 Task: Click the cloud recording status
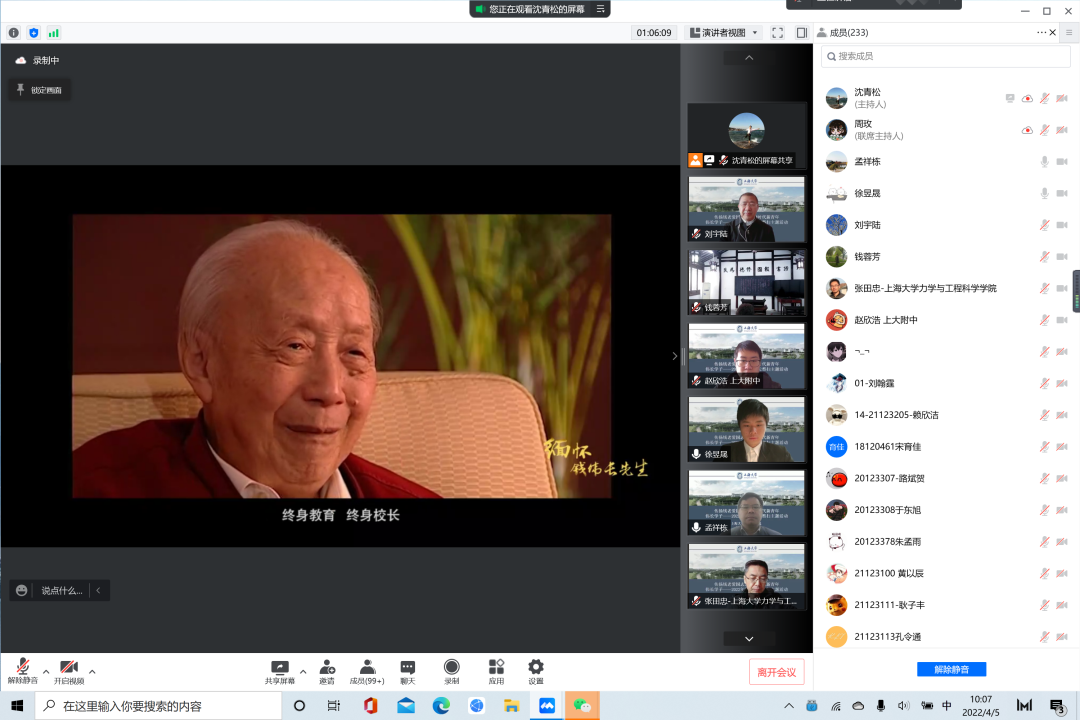[x=38, y=61]
